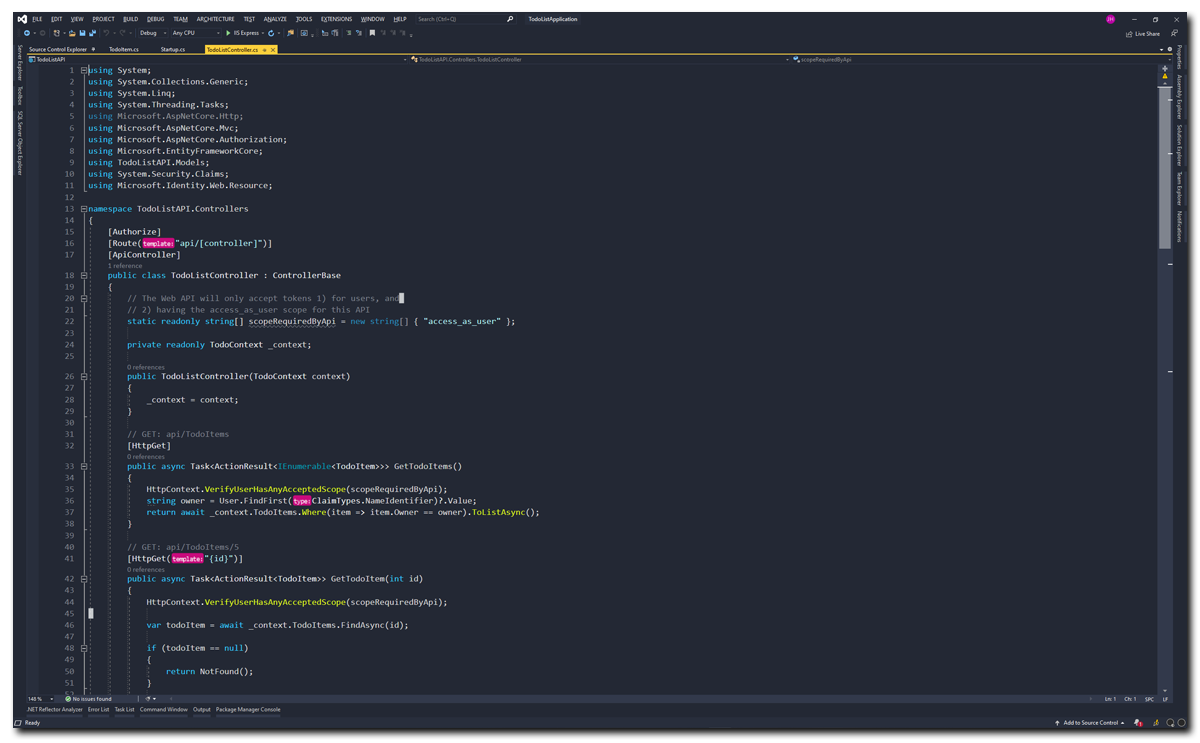Collapse the GetTodoItems method region

click(85, 466)
